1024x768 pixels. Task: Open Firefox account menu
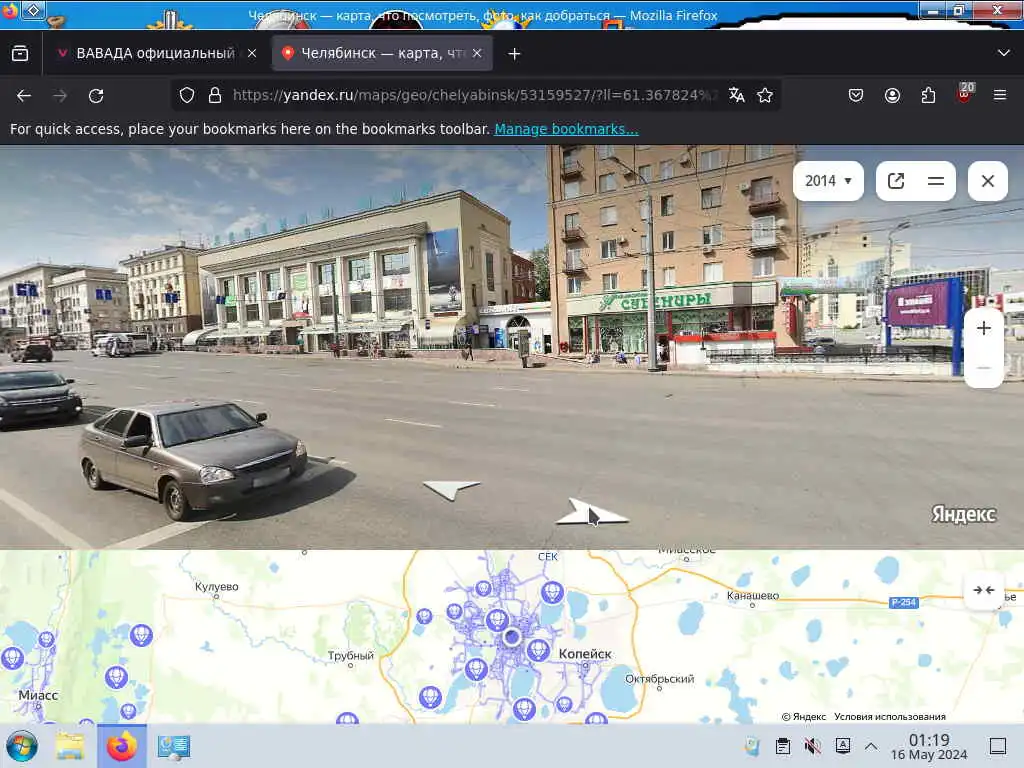892,95
